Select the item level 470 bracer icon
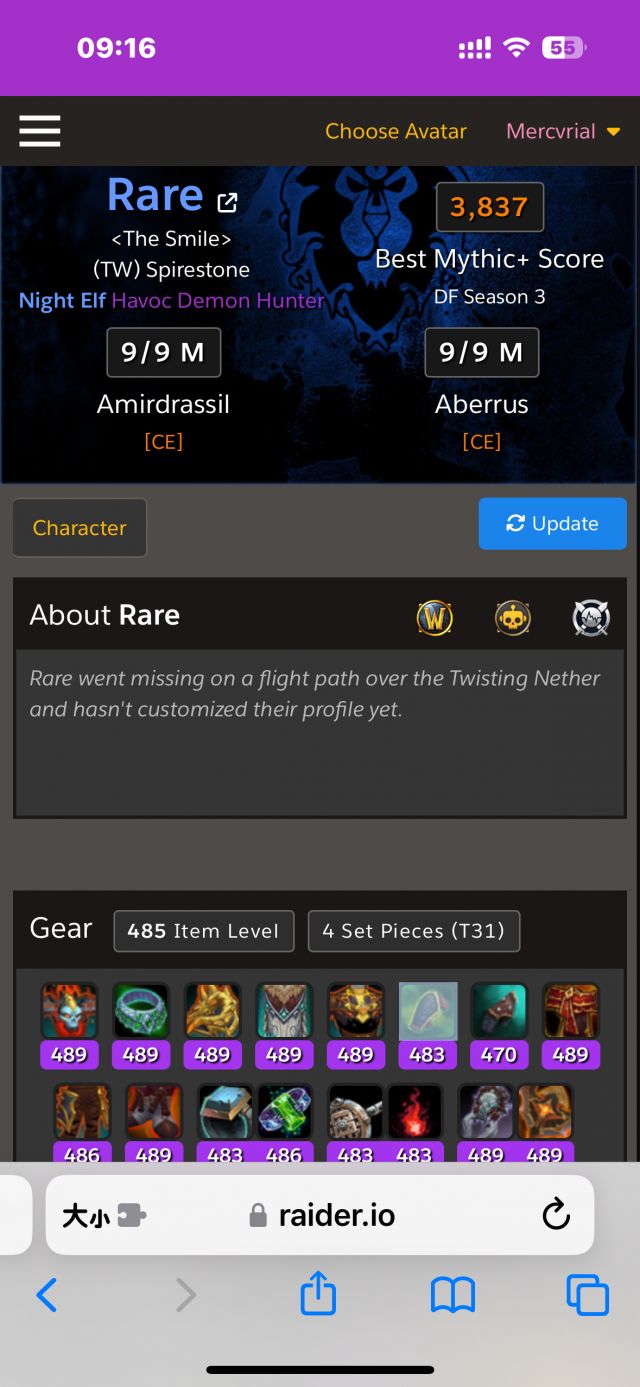 [499, 1011]
